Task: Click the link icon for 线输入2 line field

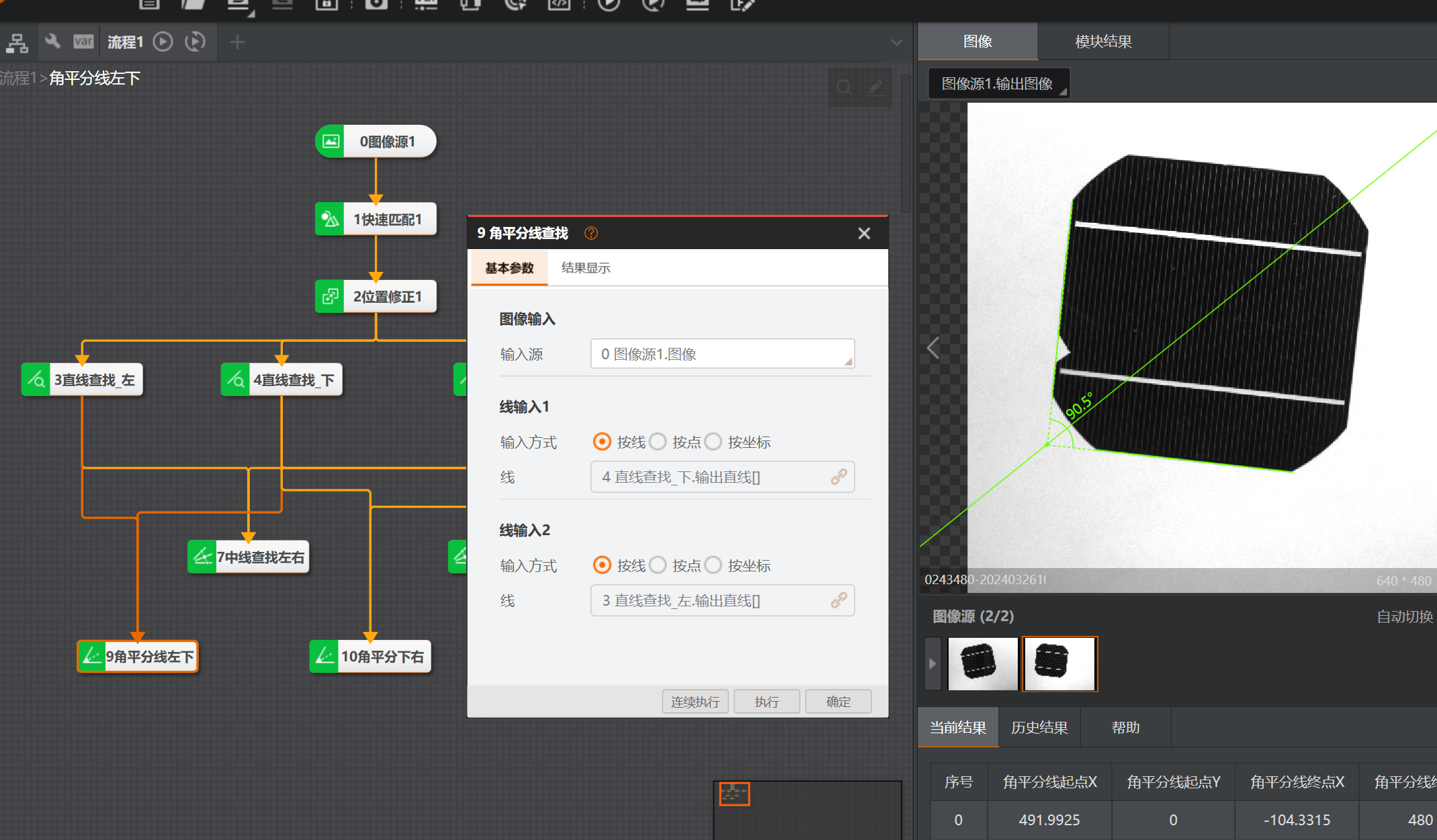Action: point(838,600)
